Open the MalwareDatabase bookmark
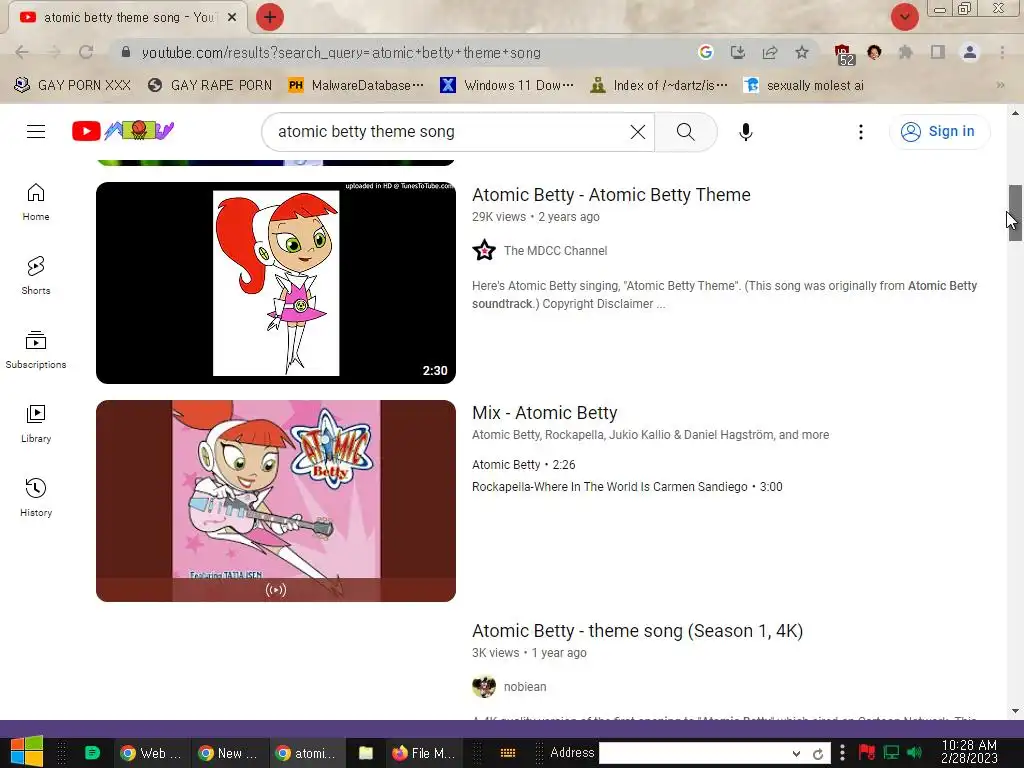 (357, 85)
